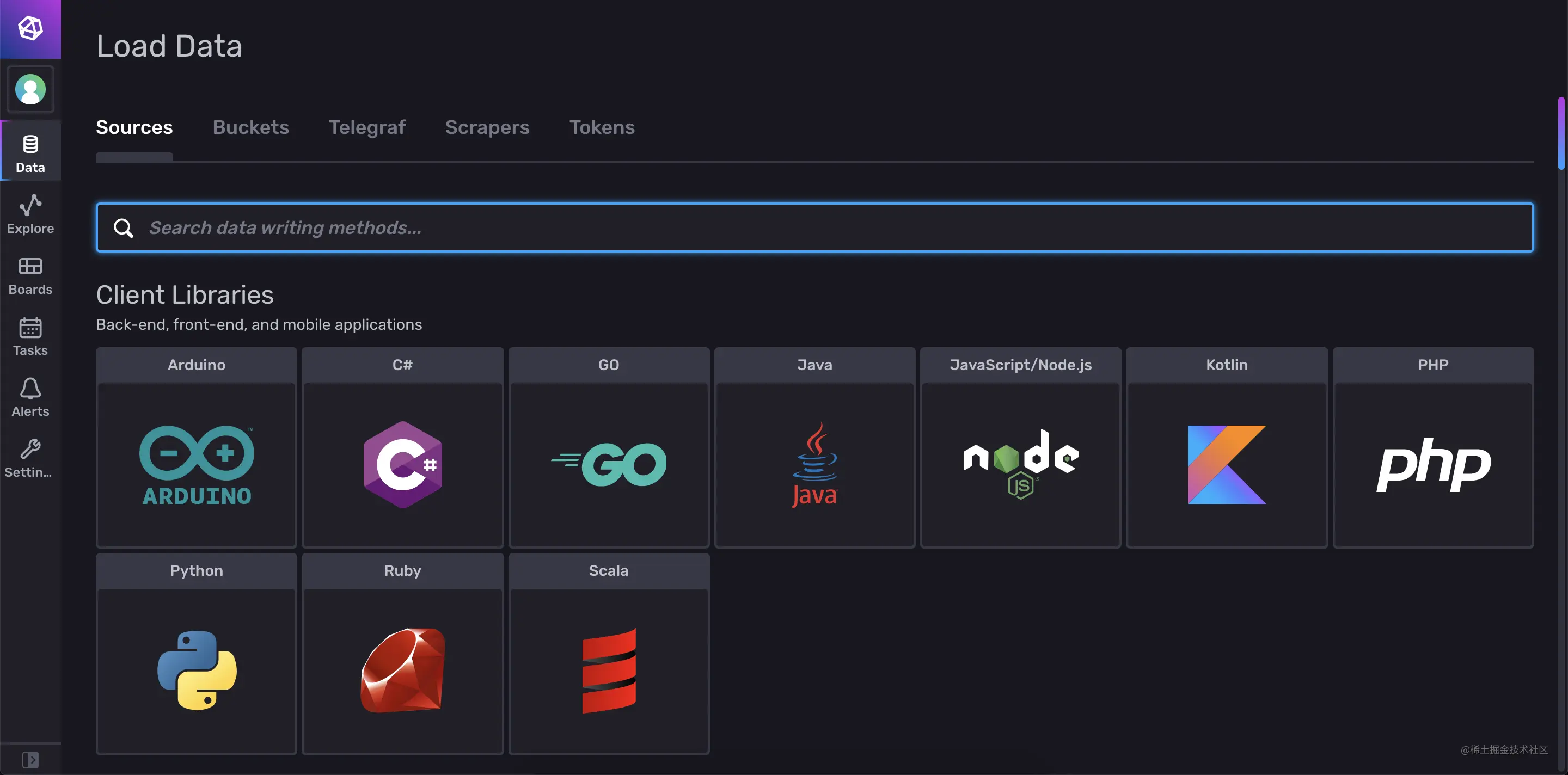
Task: Switch to the Scrapers tab
Action: [487, 127]
